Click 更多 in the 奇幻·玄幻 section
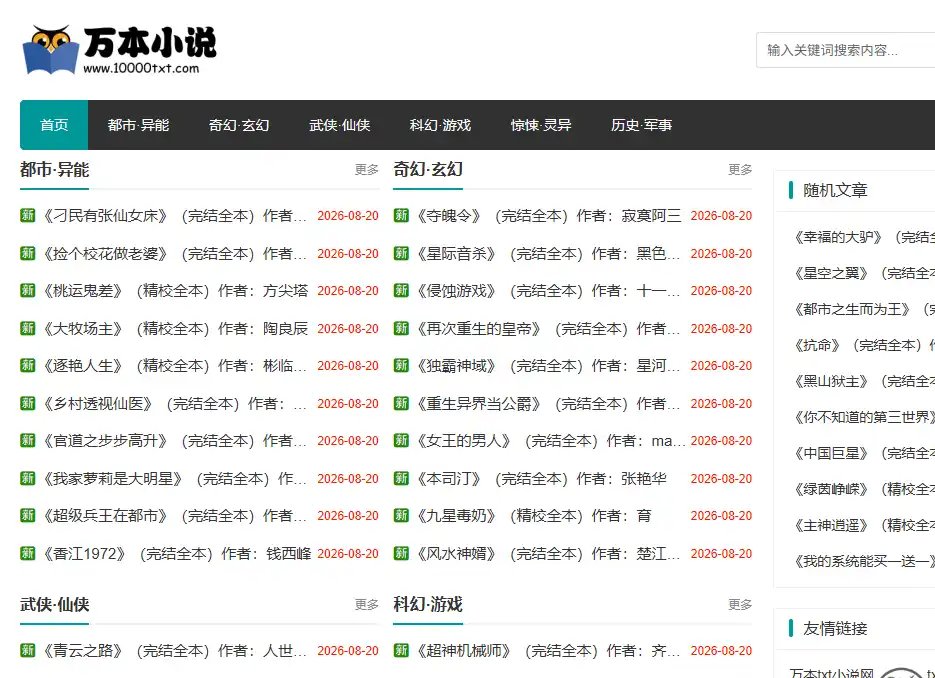 click(740, 170)
